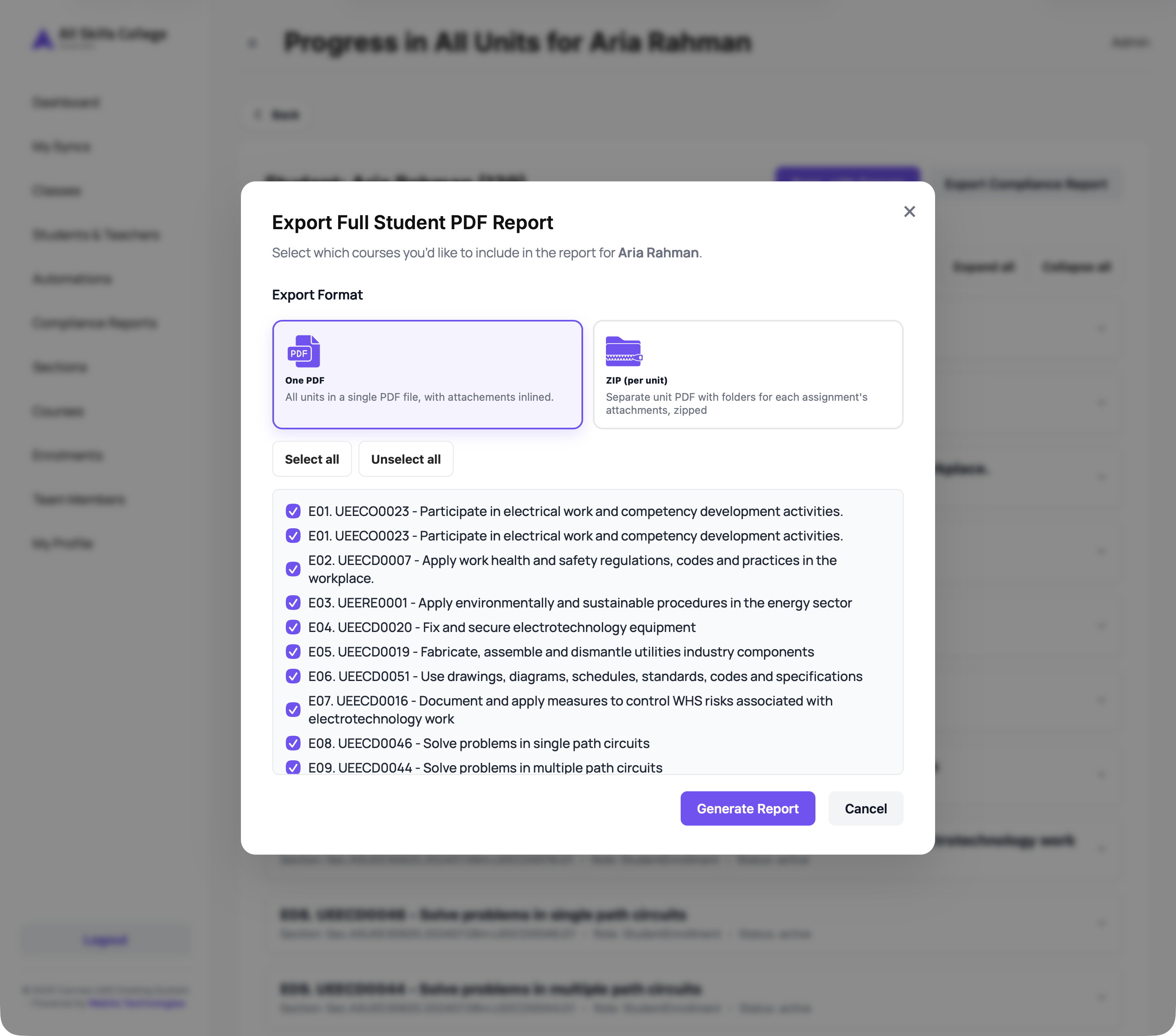Click the 'Export Format' section label

[317, 295]
